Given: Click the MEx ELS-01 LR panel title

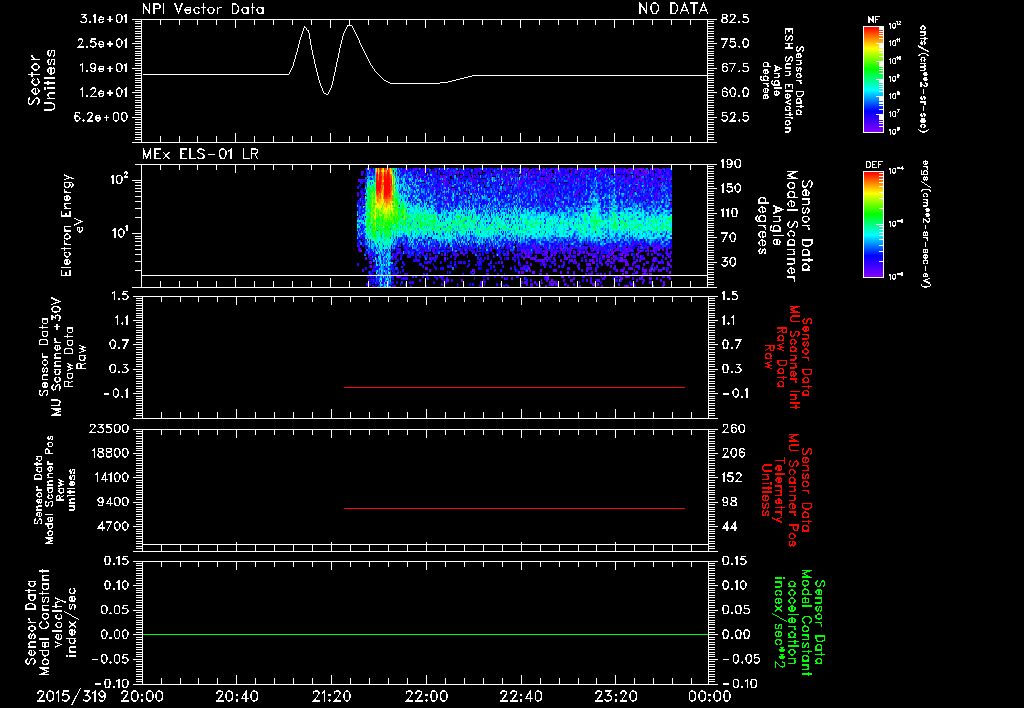Looking at the screenshot, I should (x=200, y=154).
